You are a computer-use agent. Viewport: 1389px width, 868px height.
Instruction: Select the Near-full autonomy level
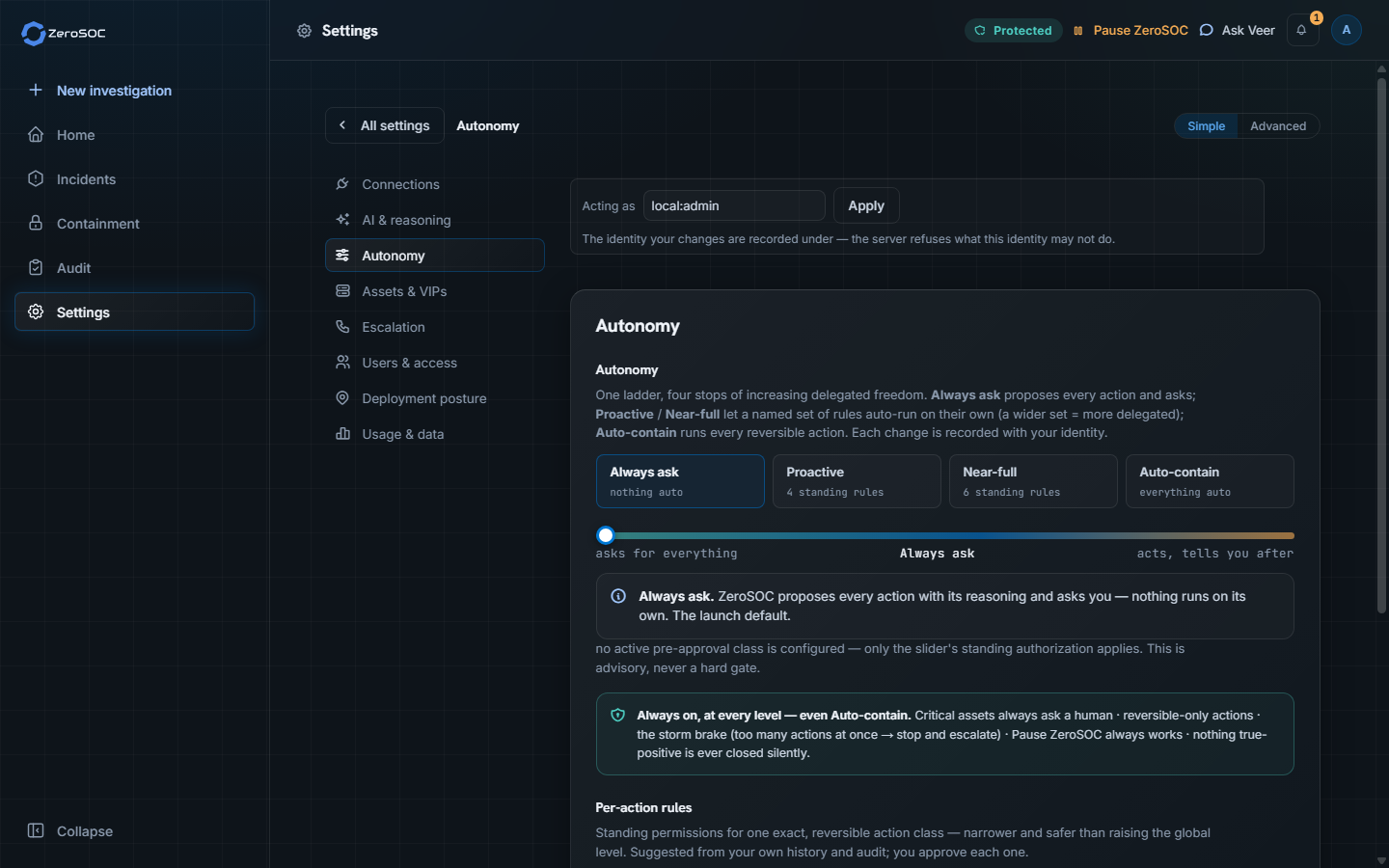(x=1033, y=481)
